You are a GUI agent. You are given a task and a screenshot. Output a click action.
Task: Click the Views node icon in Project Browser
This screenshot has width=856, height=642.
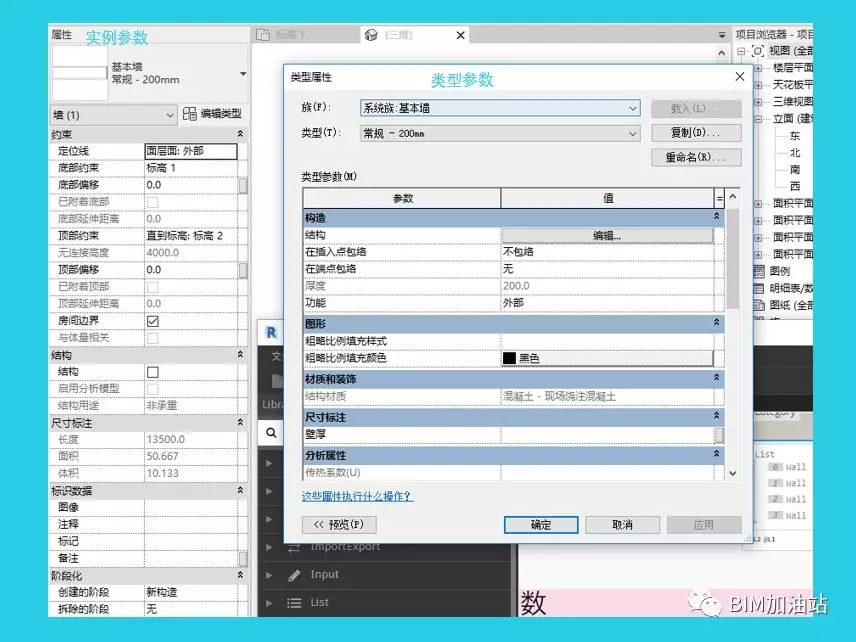(x=758, y=51)
